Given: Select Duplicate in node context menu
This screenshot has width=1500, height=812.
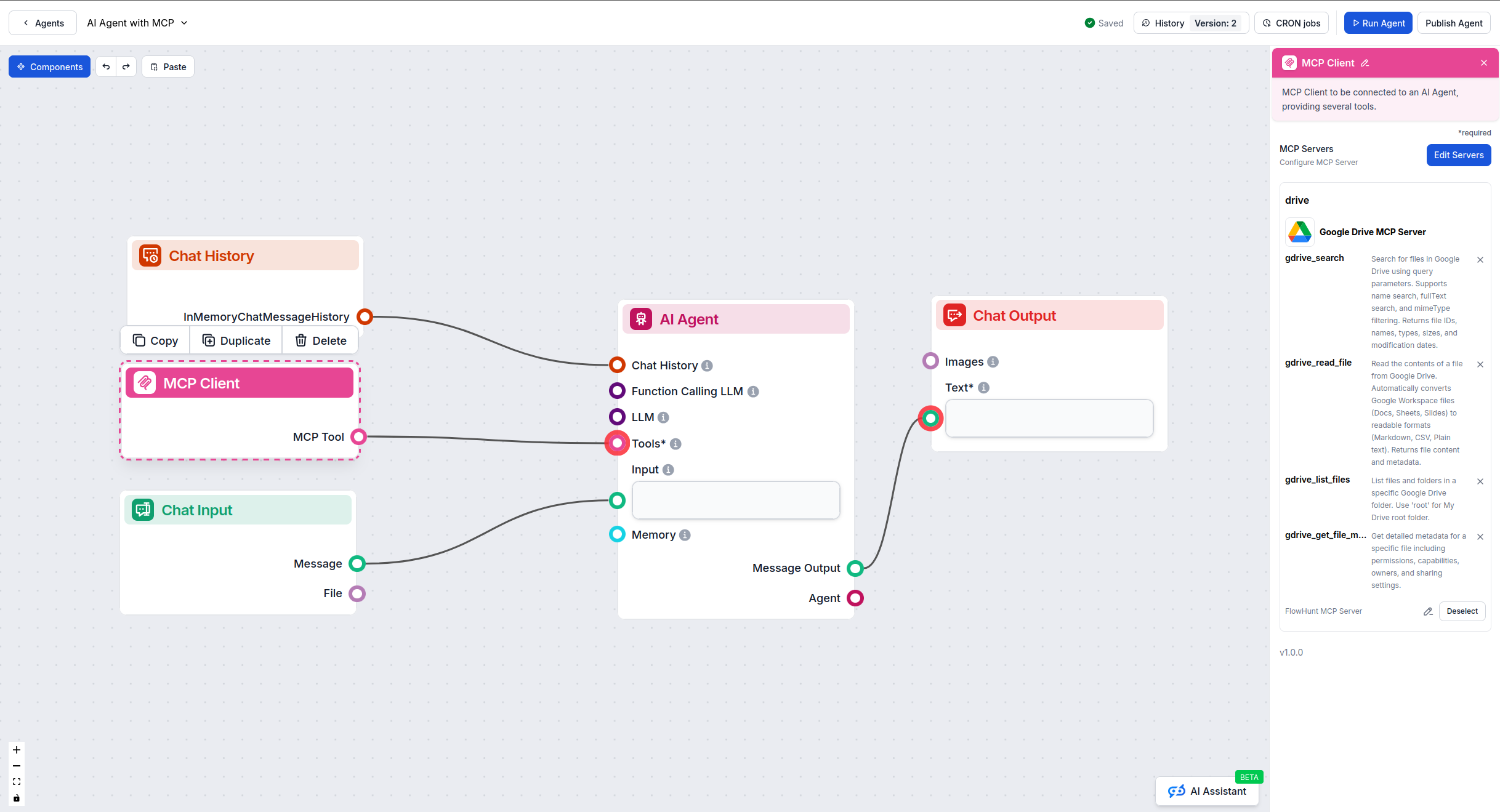Looking at the screenshot, I should [x=236, y=340].
